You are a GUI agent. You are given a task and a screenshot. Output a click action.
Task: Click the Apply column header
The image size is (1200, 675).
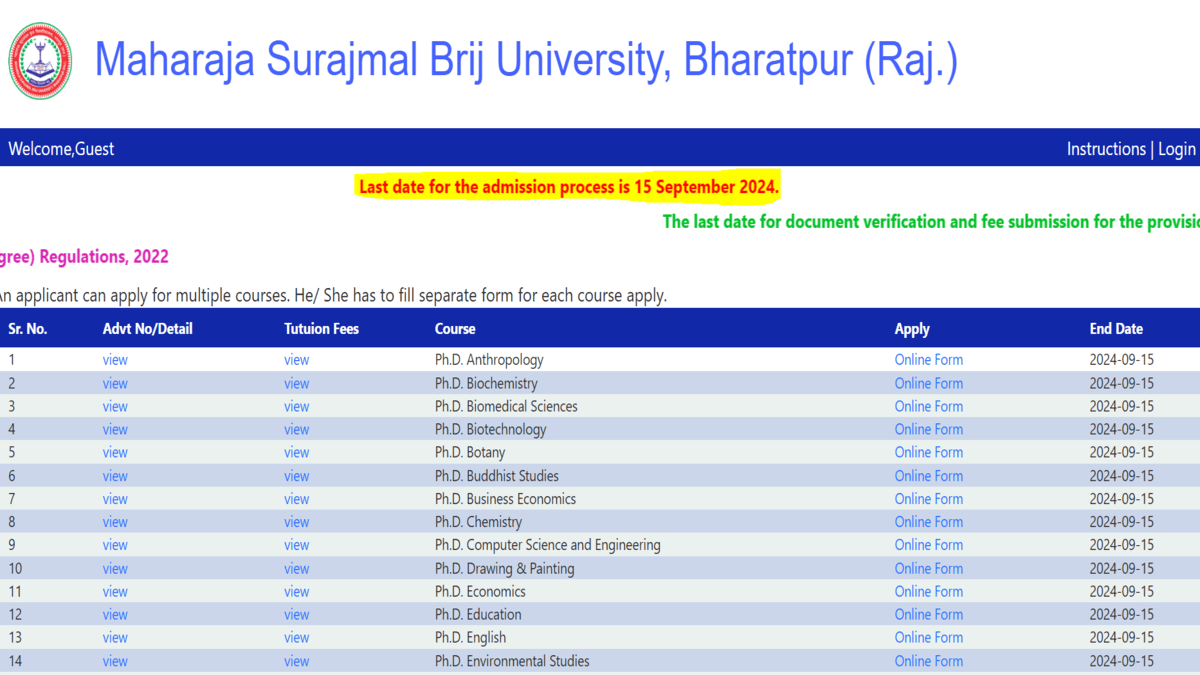click(912, 329)
